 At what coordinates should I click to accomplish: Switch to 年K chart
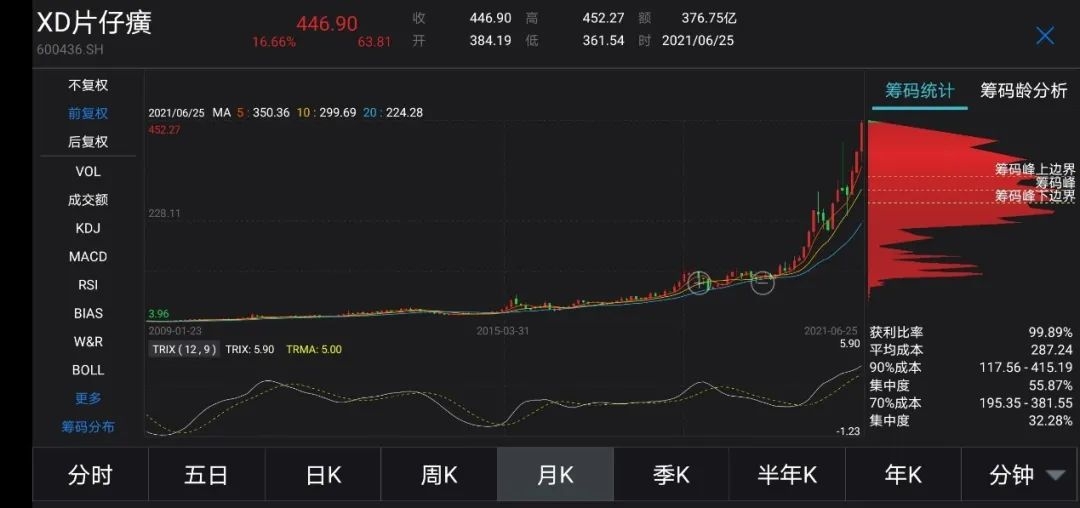click(x=903, y=474)
